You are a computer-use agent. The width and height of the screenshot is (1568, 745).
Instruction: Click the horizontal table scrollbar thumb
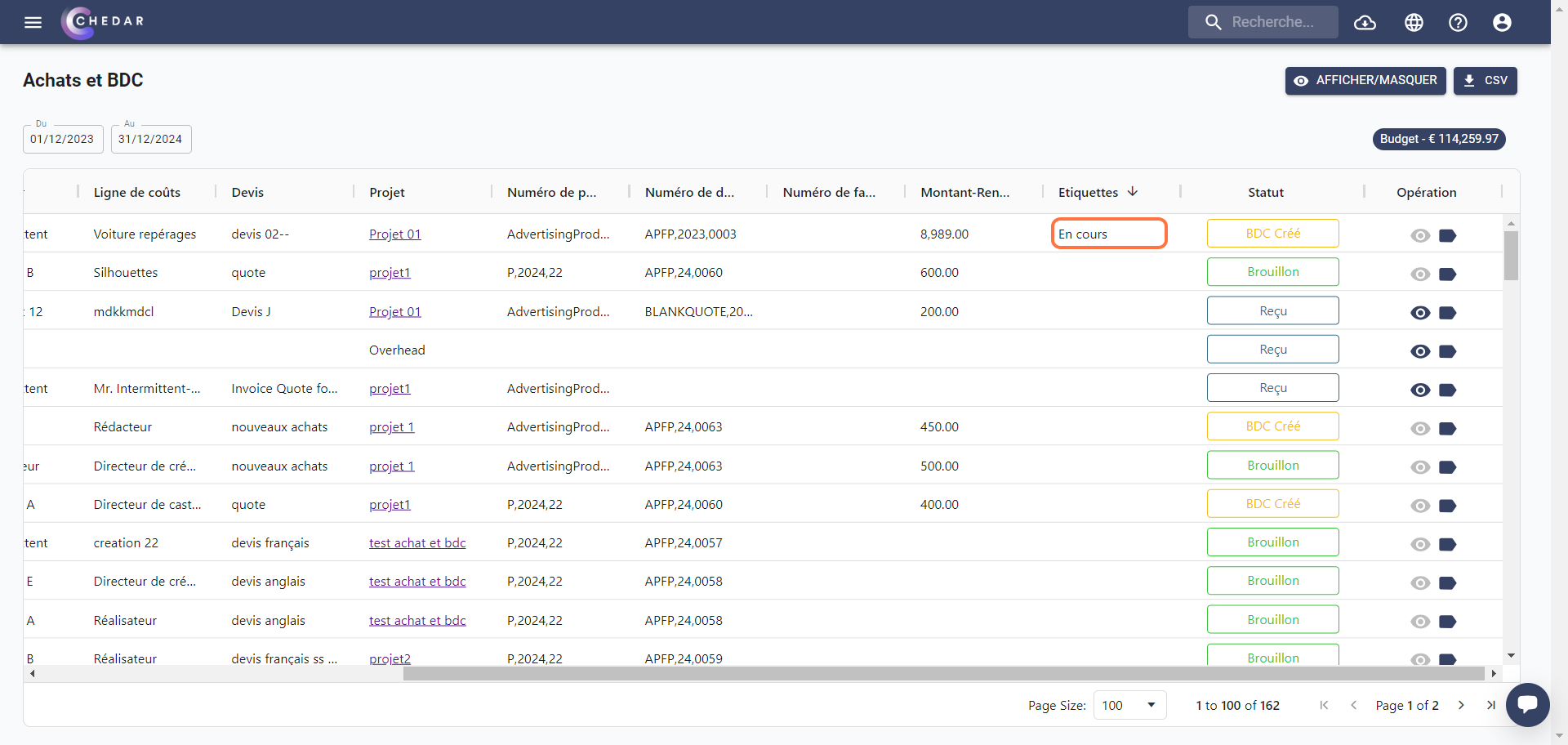(943, 673)
